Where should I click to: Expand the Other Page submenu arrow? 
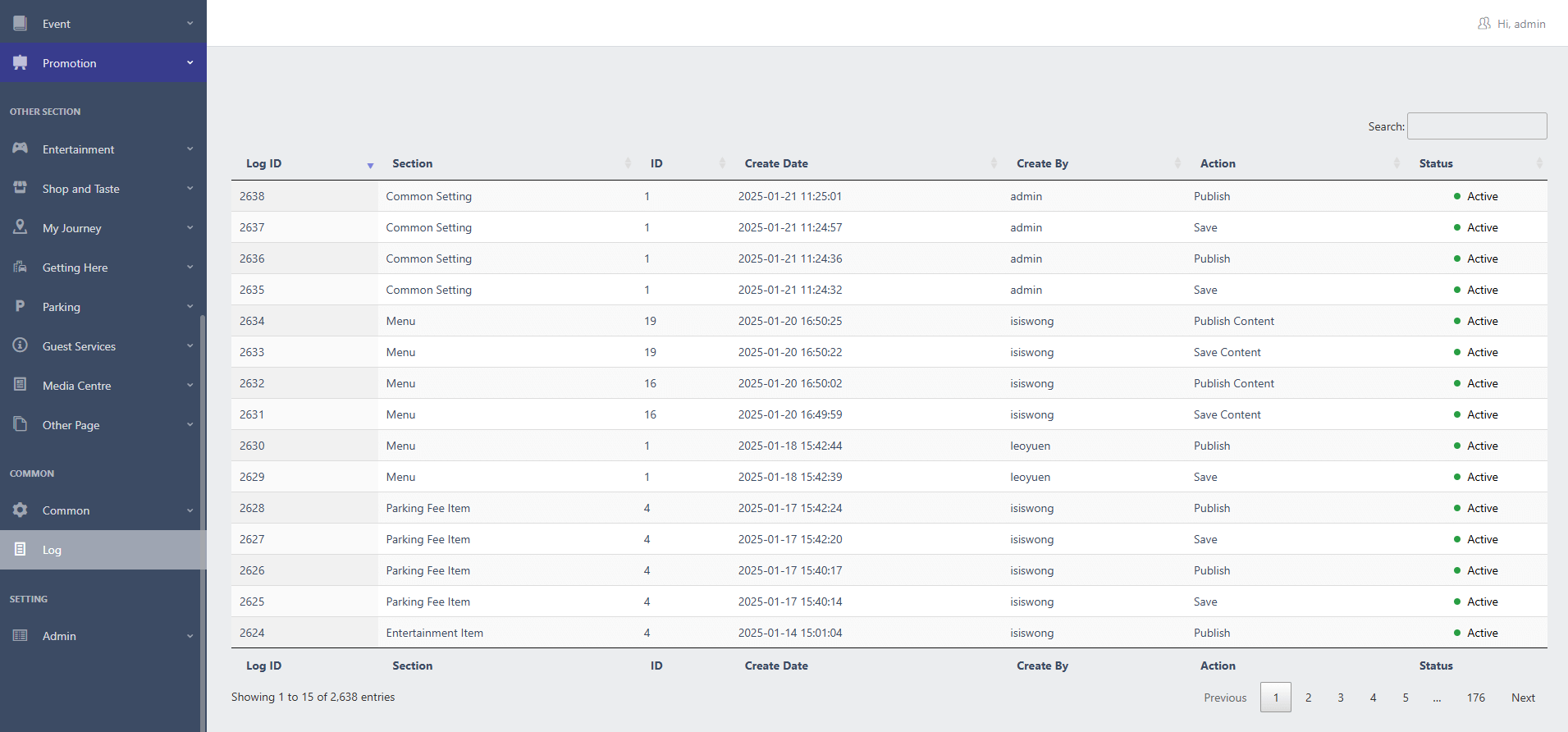(190, 425)
